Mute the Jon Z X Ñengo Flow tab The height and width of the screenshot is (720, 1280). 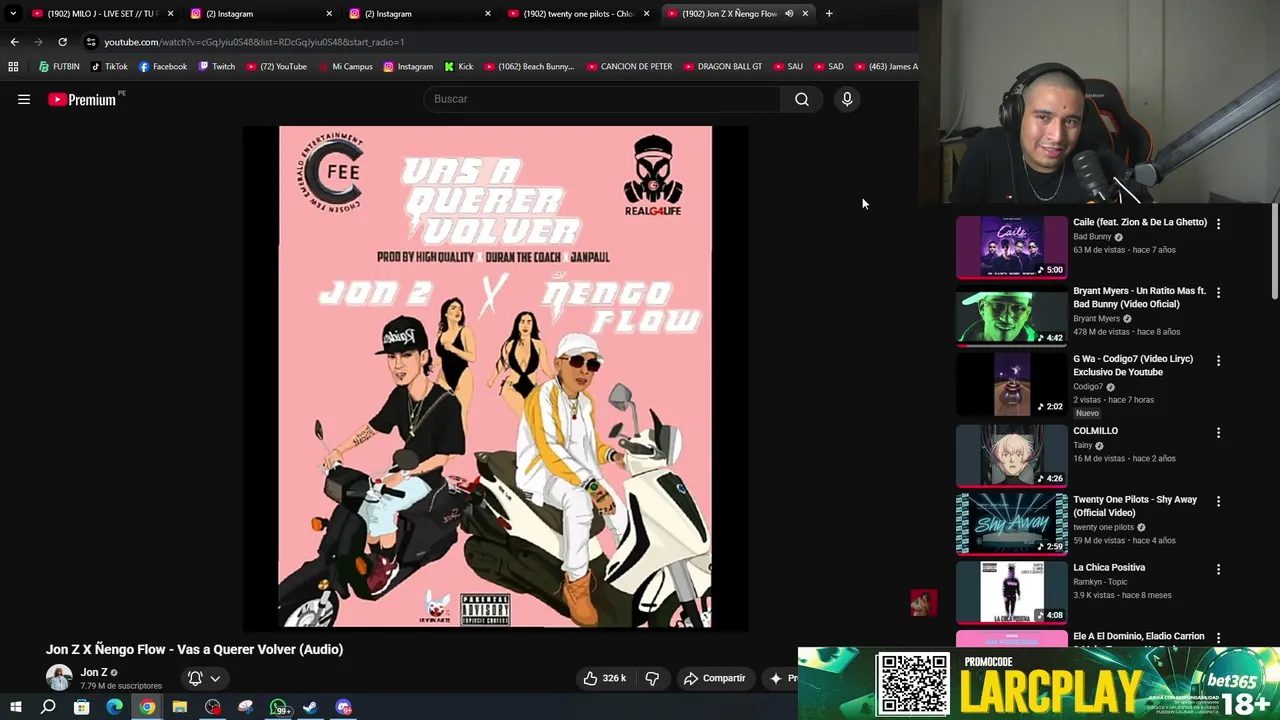tap(789, 14)
